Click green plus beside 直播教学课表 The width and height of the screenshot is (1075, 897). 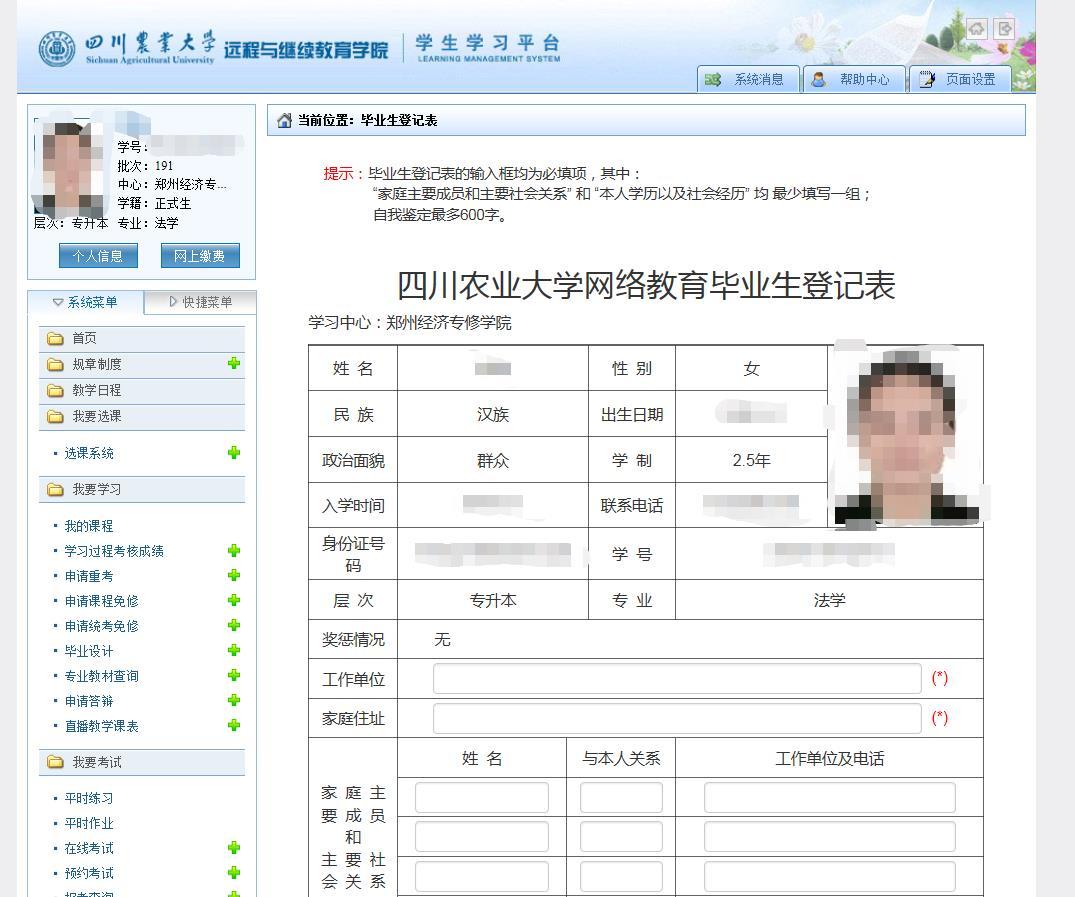[234, 725]
